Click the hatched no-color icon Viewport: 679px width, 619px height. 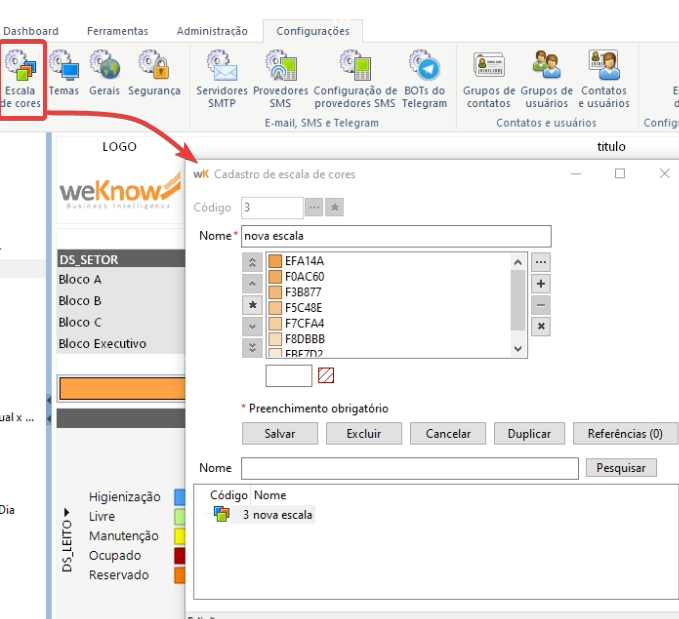point(326,376)
